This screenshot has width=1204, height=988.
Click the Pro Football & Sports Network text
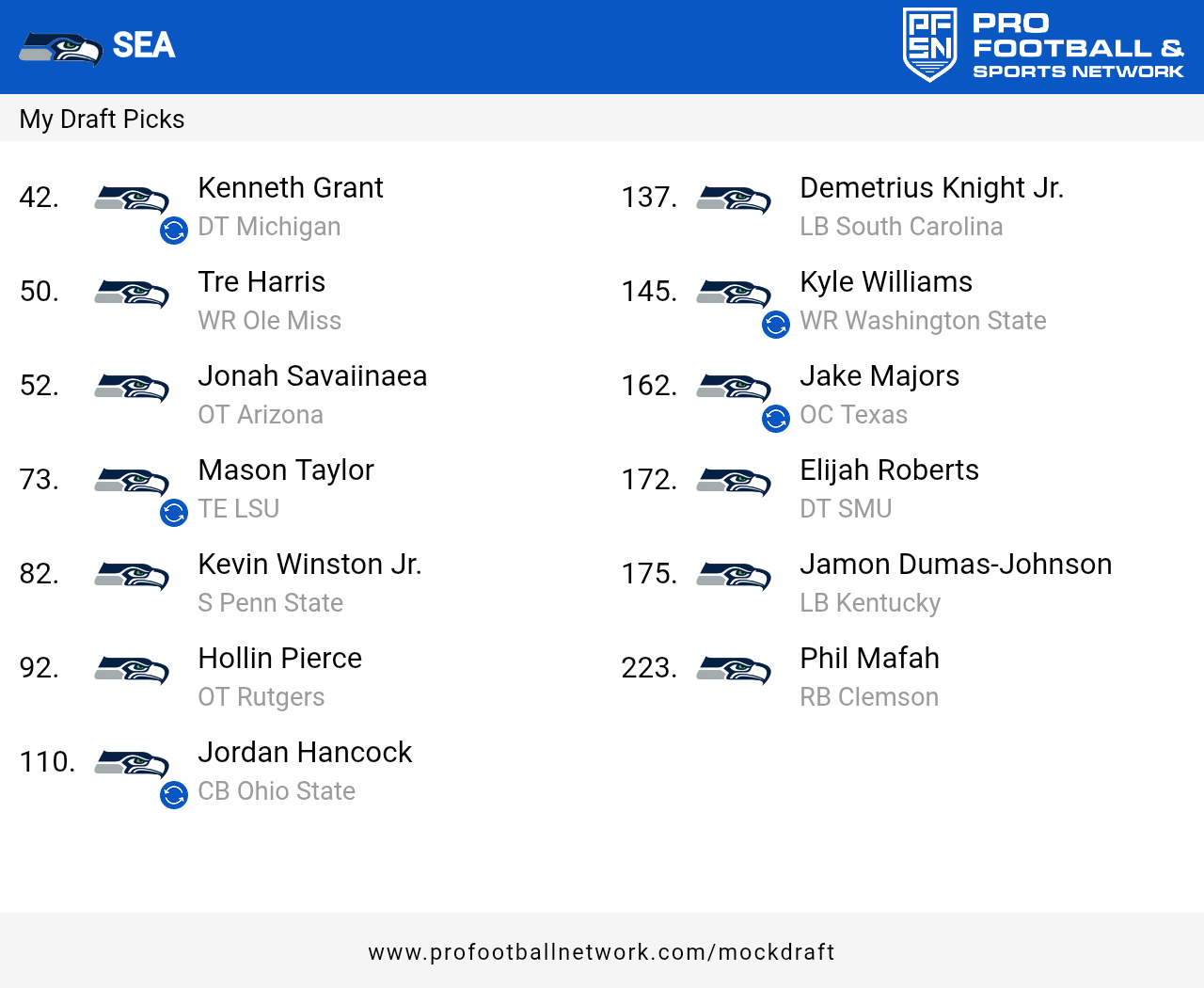click(x=1077, y=46)
